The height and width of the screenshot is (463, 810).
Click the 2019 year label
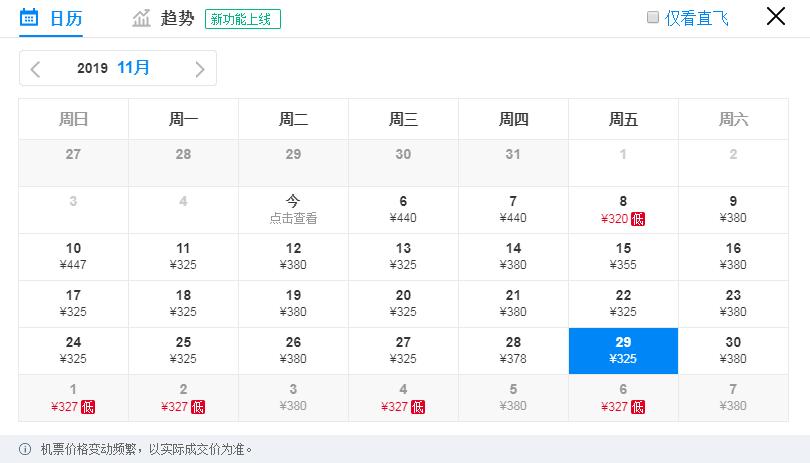pos(92,68)
